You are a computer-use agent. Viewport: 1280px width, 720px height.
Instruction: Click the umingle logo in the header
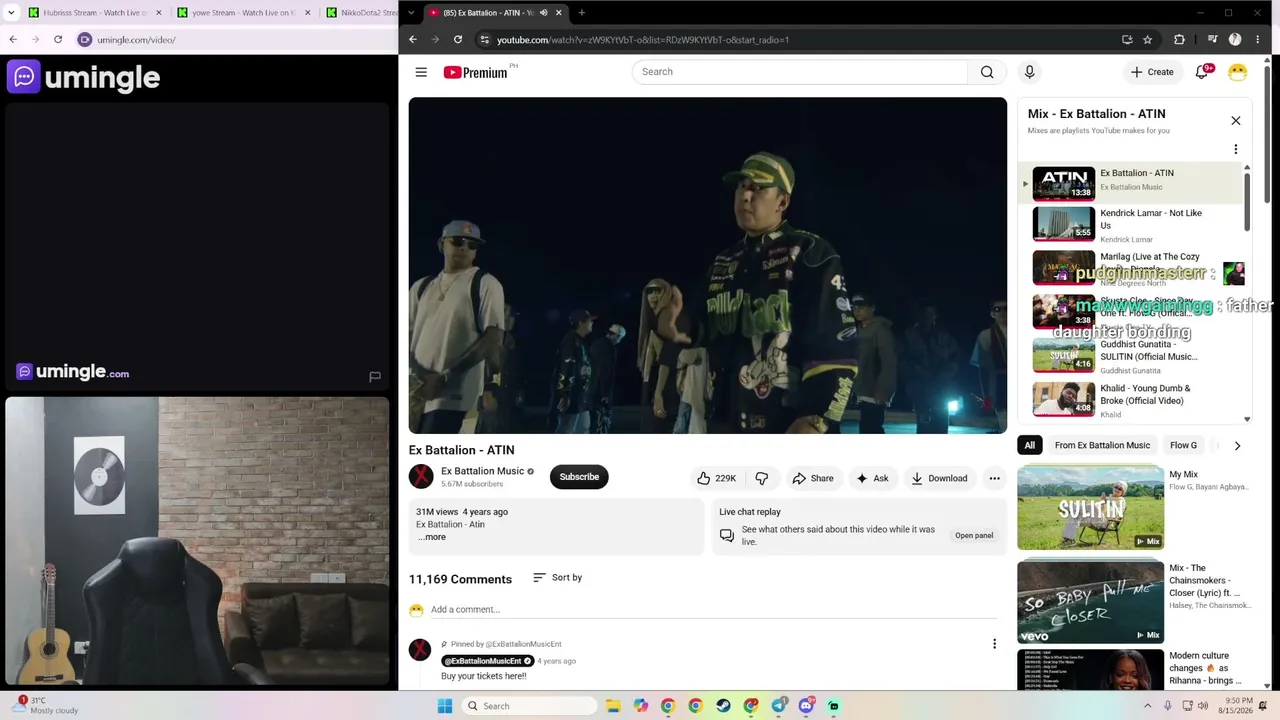84,77
